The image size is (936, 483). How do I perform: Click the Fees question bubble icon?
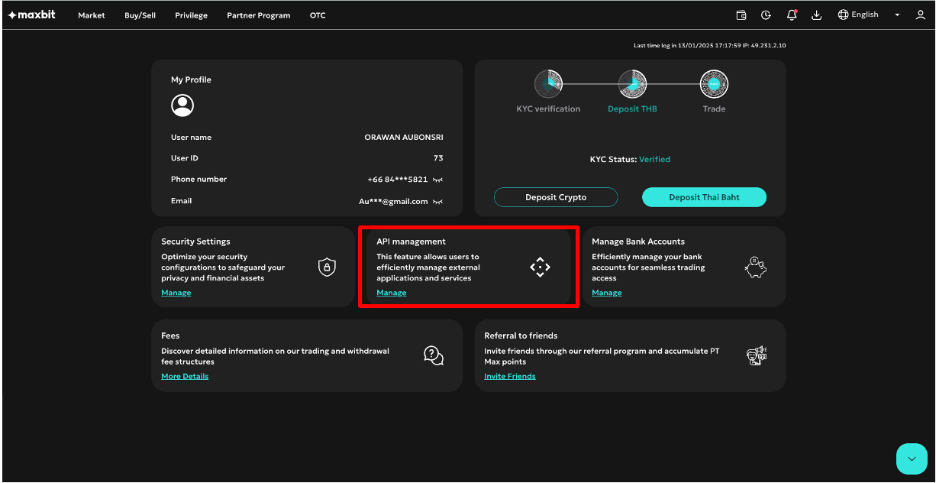point(433,355)
